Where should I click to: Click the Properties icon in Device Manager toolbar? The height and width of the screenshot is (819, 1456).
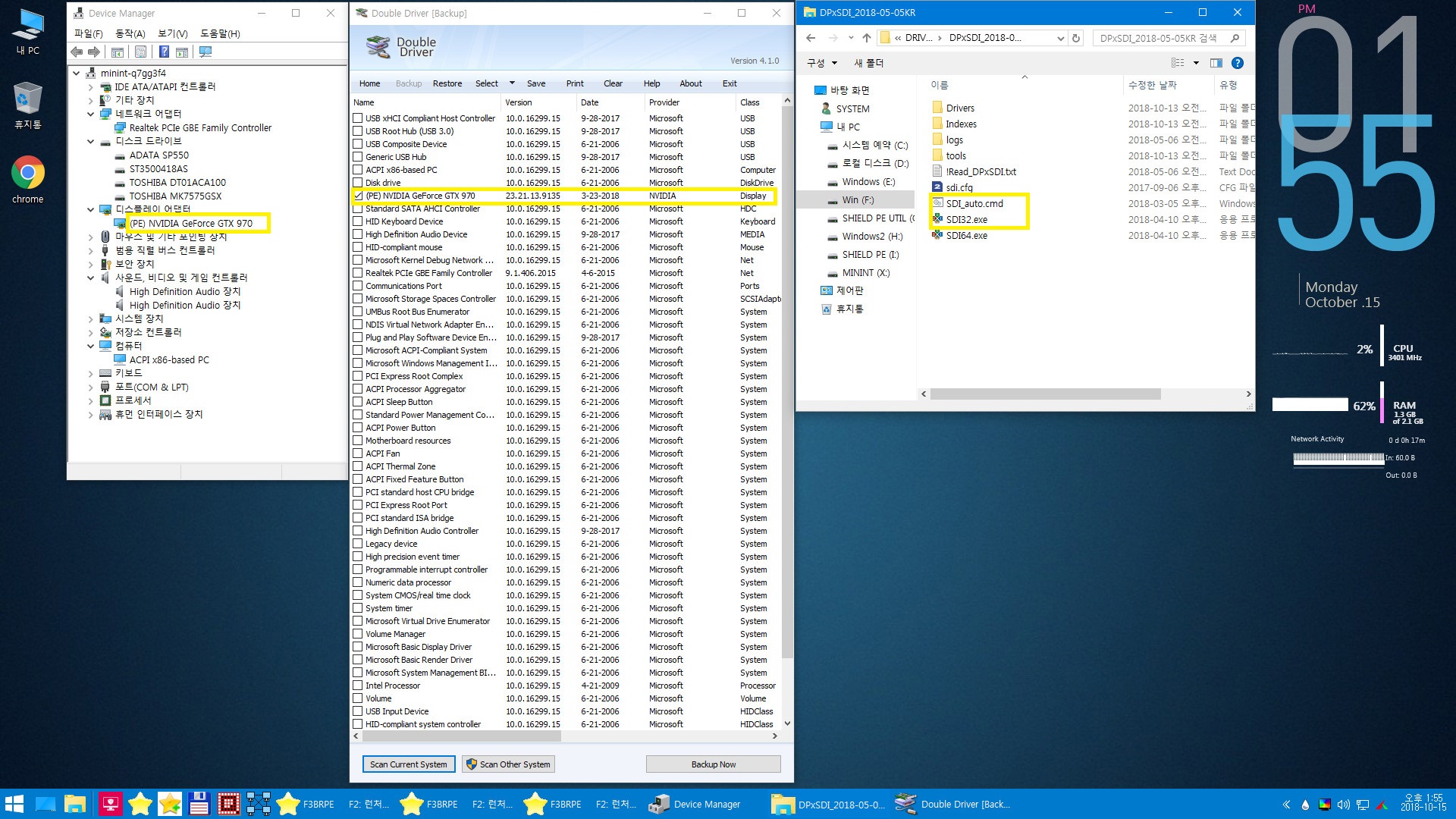(141, 52)
